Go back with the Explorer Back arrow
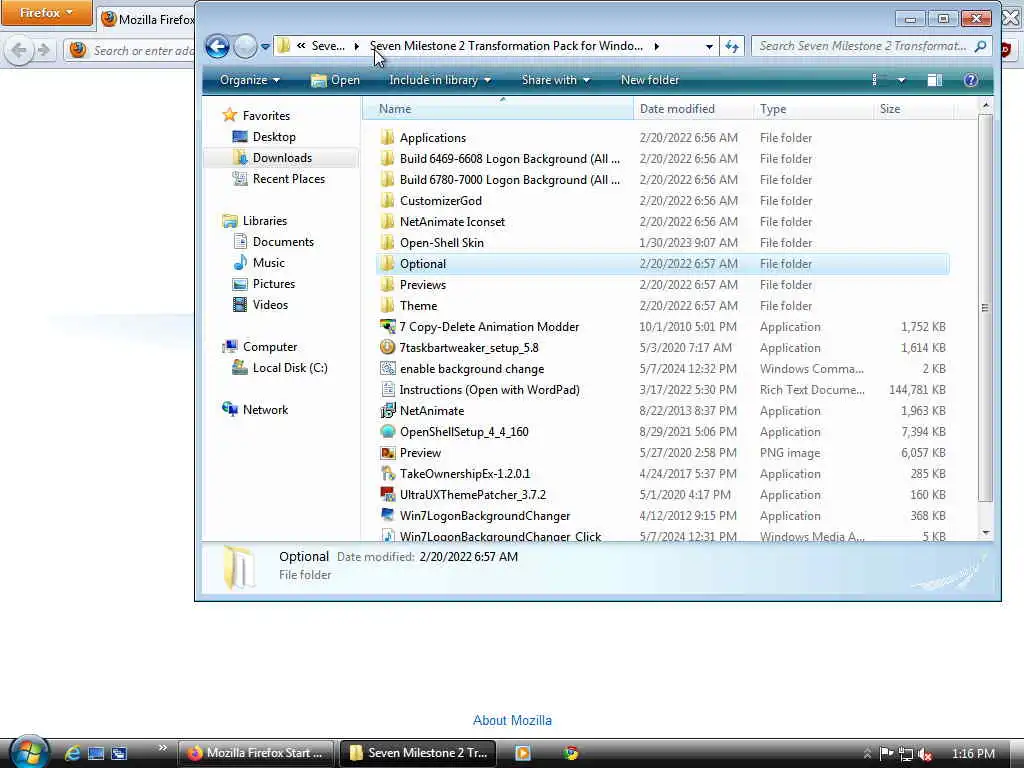 coord(217,46)
